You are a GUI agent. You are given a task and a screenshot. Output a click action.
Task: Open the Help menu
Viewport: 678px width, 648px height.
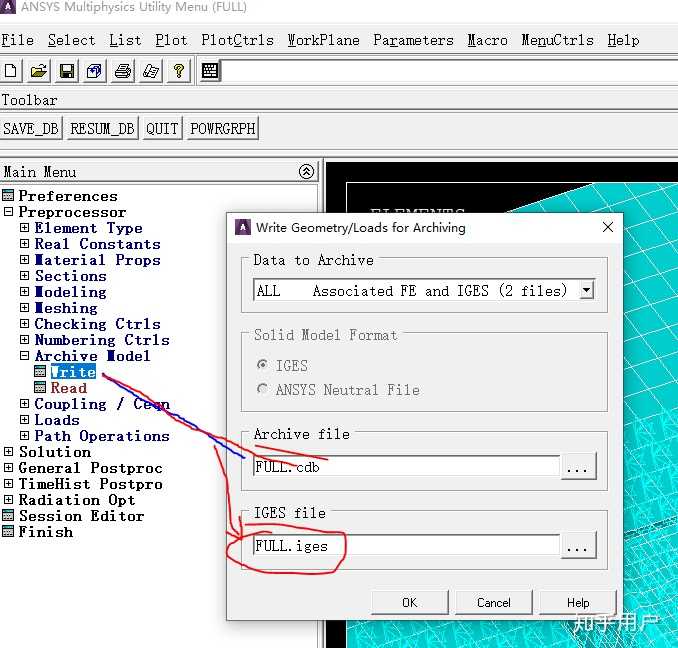tap(623, 40)
